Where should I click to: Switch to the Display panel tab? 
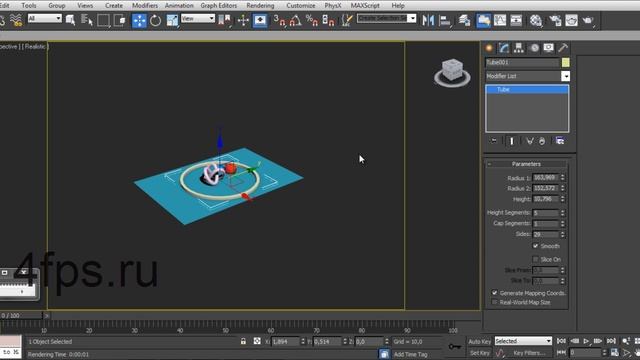549,48
